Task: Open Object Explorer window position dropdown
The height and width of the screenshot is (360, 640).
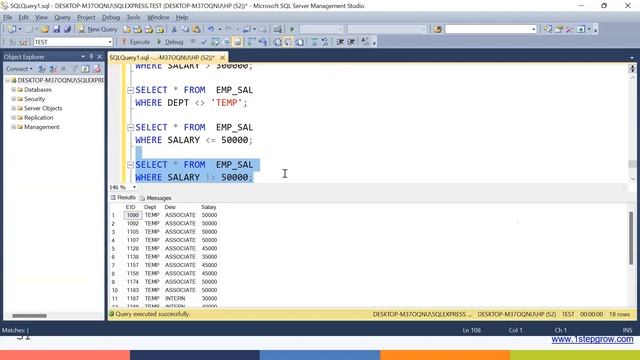Action: tap(83, 57)
